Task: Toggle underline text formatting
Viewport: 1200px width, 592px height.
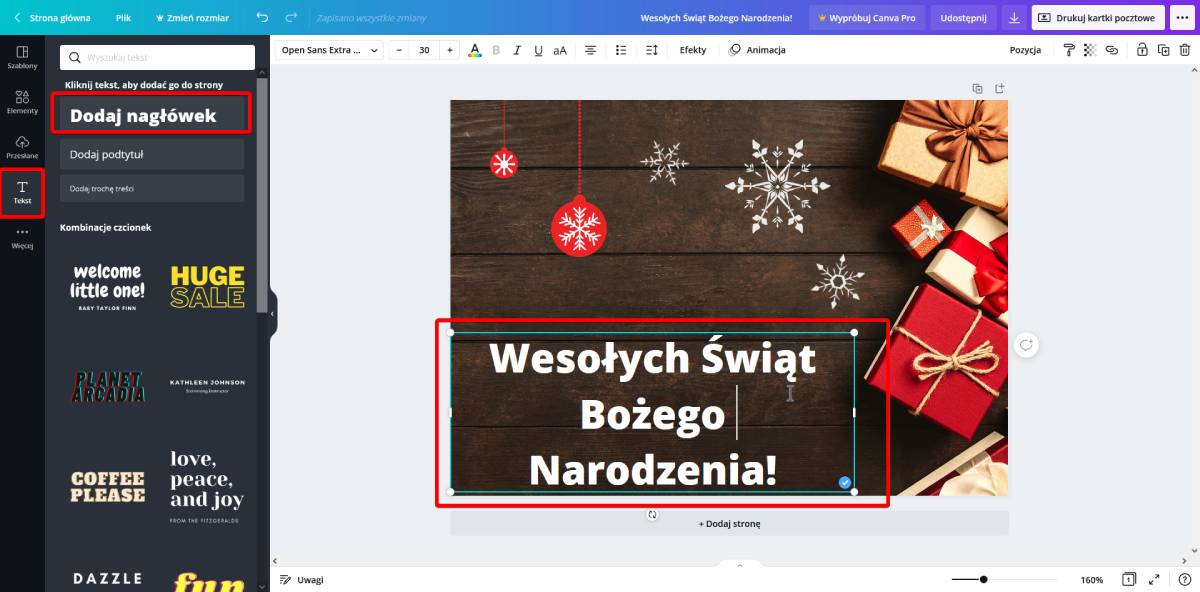Action: click(x=538, y=50)
